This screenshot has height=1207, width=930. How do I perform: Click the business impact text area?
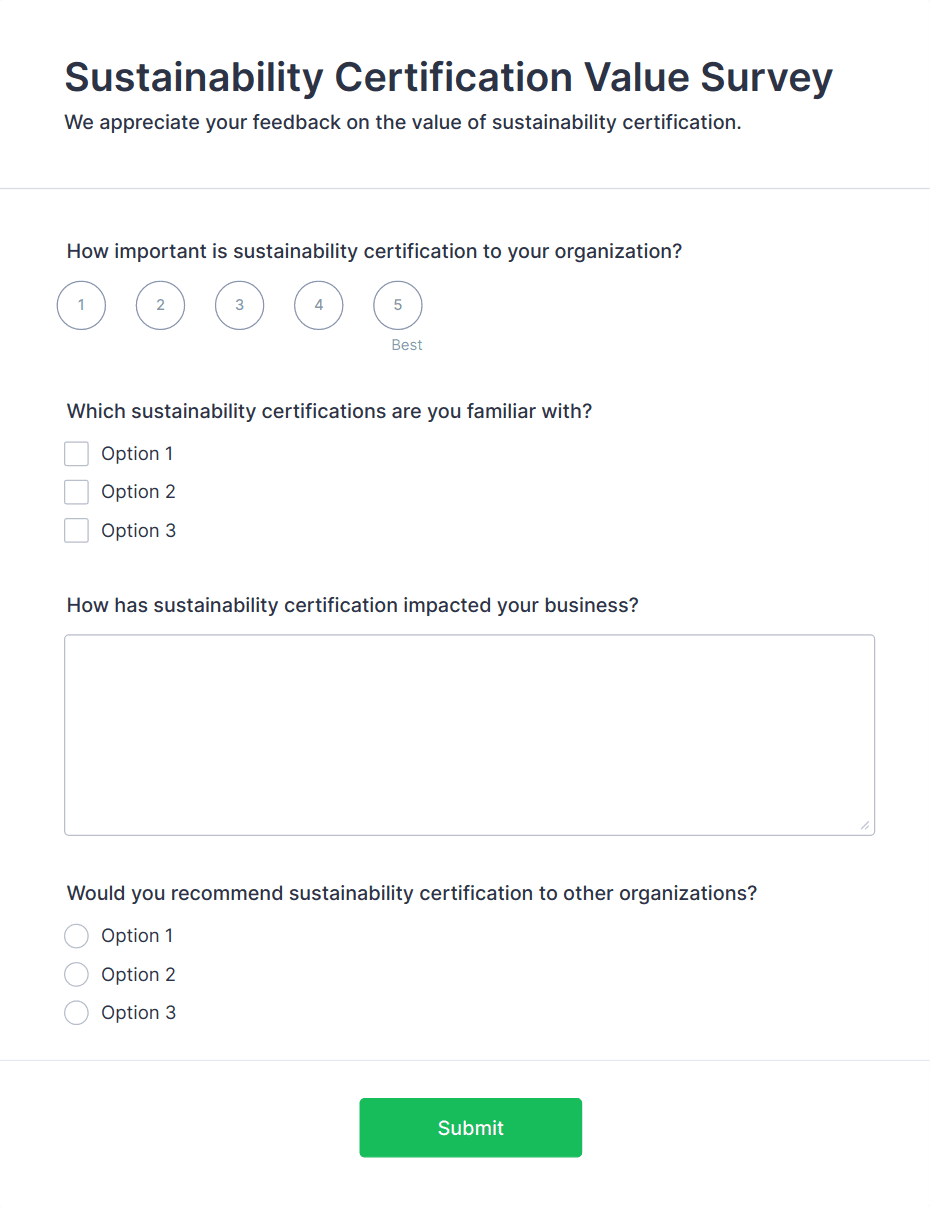(469, 734)
